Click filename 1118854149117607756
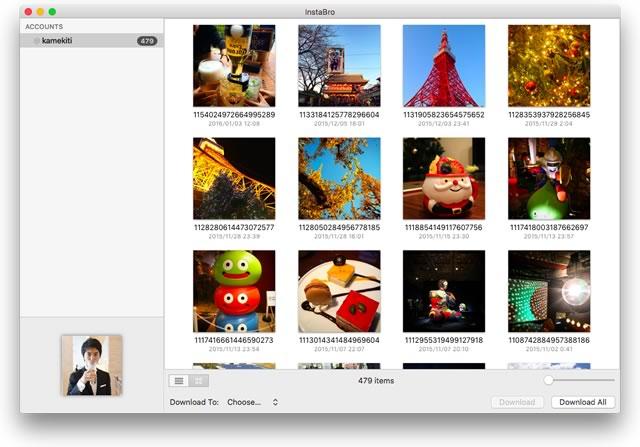 (x=444, y=227)
